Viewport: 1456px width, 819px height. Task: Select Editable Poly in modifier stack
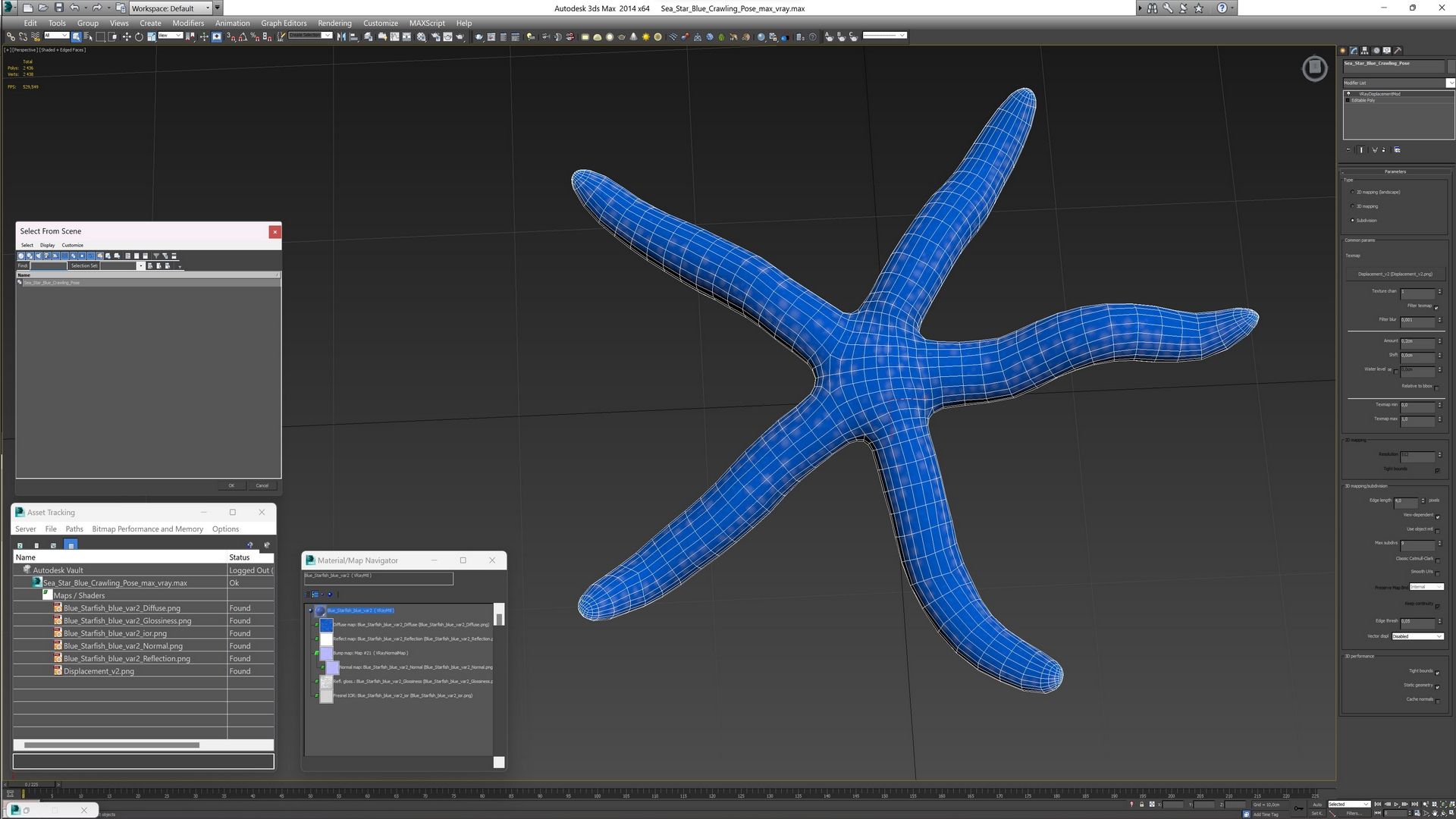[x=1363, y=100]
